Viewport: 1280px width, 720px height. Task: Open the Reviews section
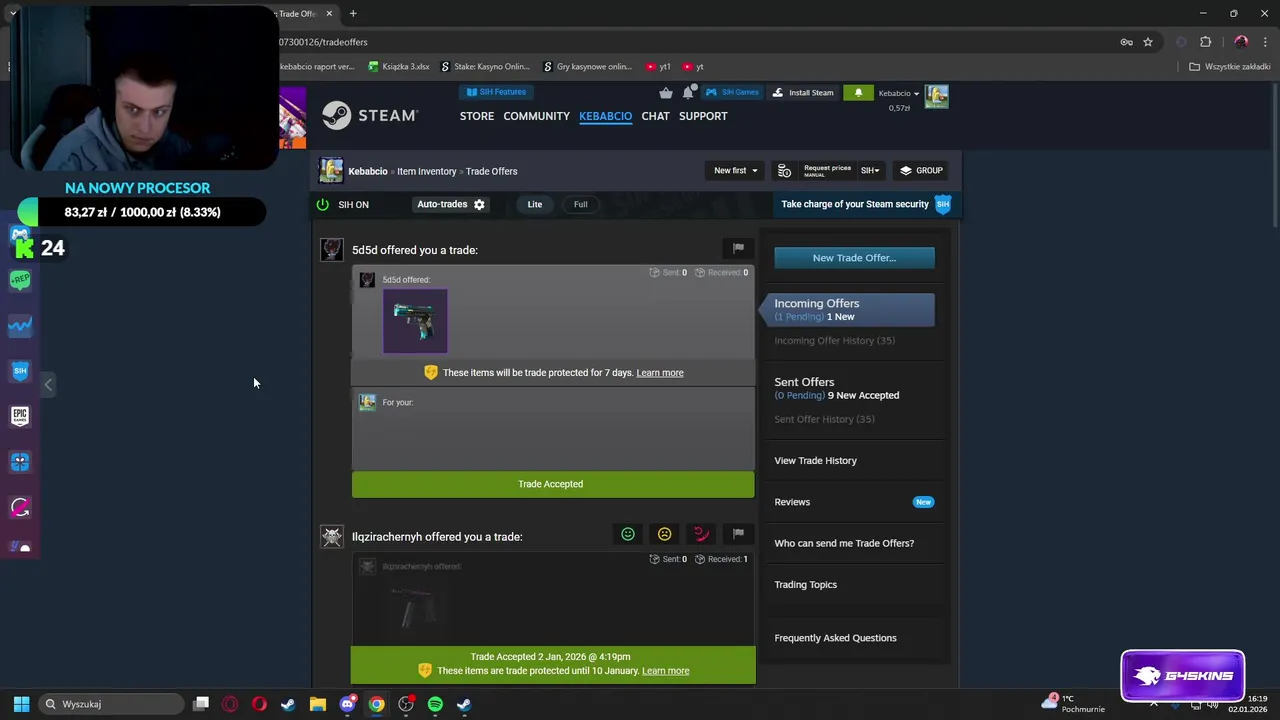(x=792, y=502)
